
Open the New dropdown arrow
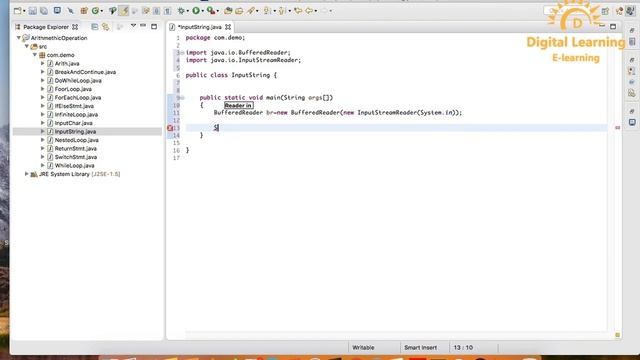click(x=24, y=11)
